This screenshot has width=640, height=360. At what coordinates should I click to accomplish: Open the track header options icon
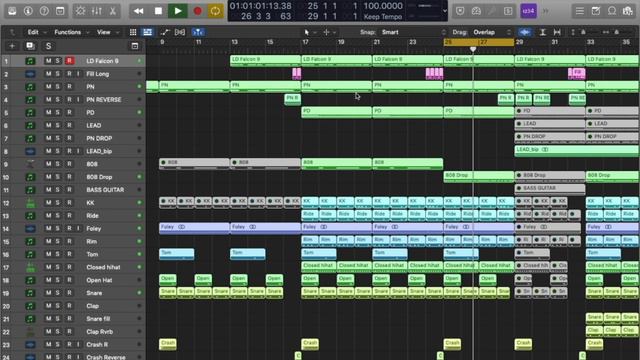[x=135, y=46]
